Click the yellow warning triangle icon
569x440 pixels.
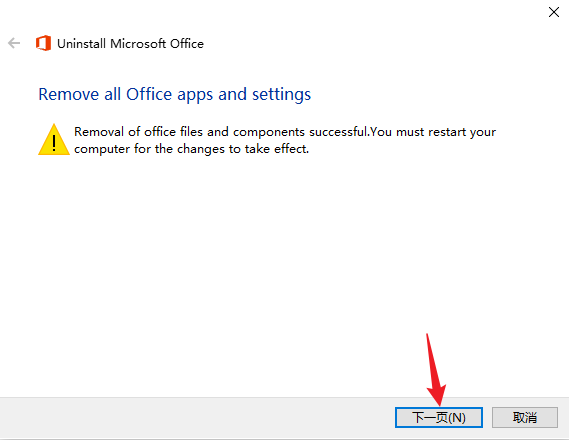click(x=54, y=140)
